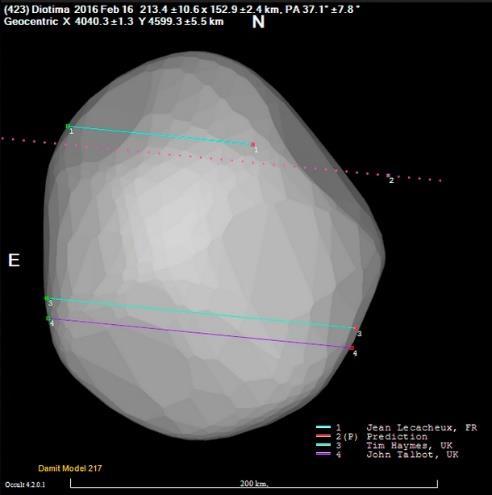Screen dimensions: 492x495
Task: Click the dimensions text '213.4 ±10.6 x 152.9 ±2.4 km'
Action: tap(209, 9)
